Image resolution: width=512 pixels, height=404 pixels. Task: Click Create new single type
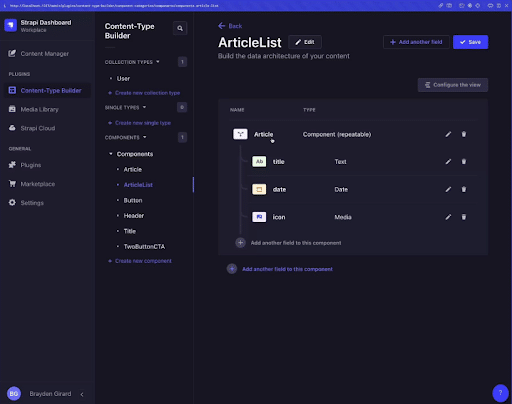(x=139, y=123)
